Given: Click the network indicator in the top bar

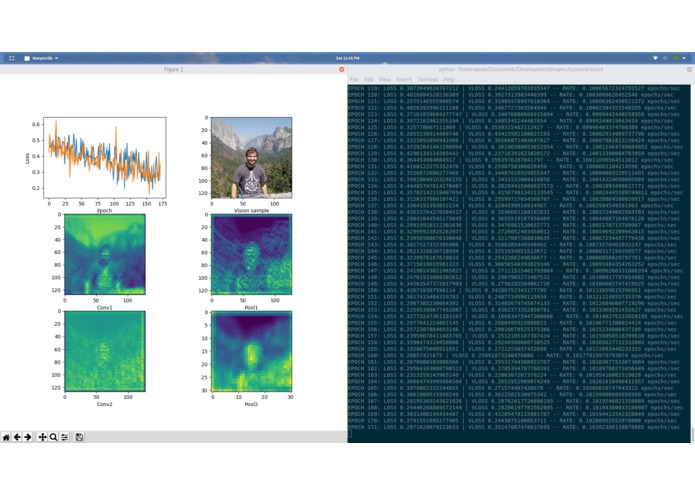Looking at the screenshot, I should pos(655,58).
